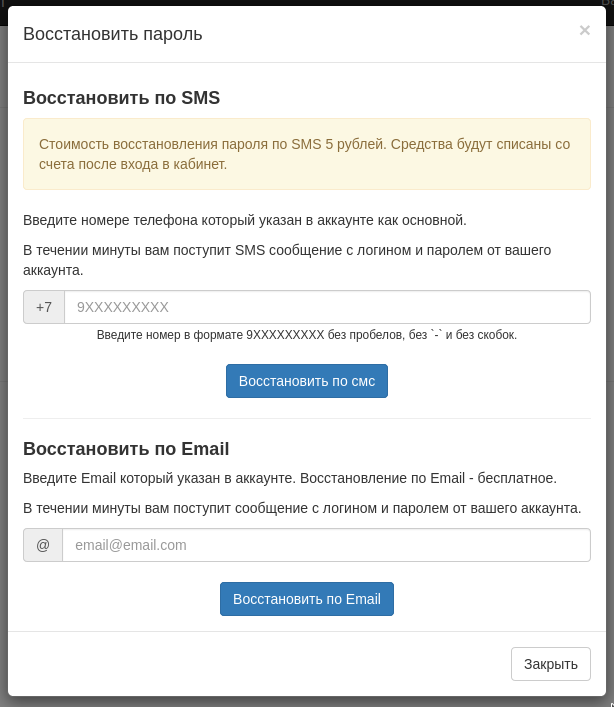Click the Восстановить по Email heading
The width and height of the screenshot is (614, 707).
[126, 449]
